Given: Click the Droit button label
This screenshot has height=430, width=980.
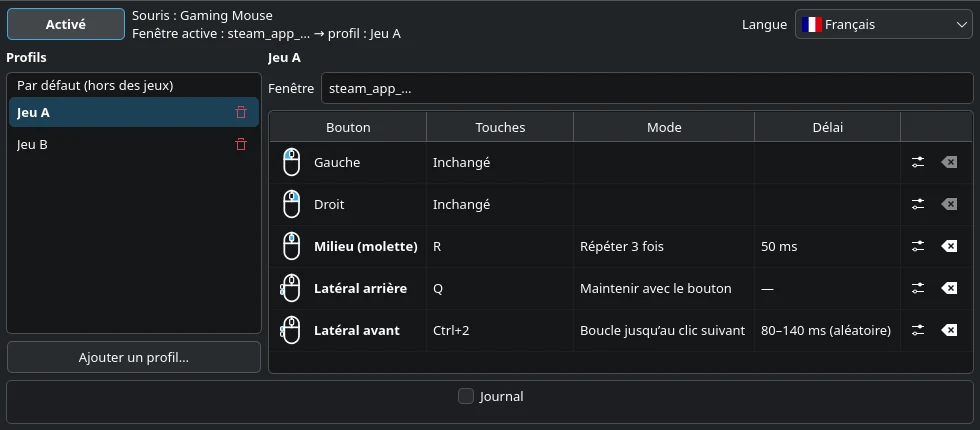Looking at the screenshot, I should coord(329,204).
